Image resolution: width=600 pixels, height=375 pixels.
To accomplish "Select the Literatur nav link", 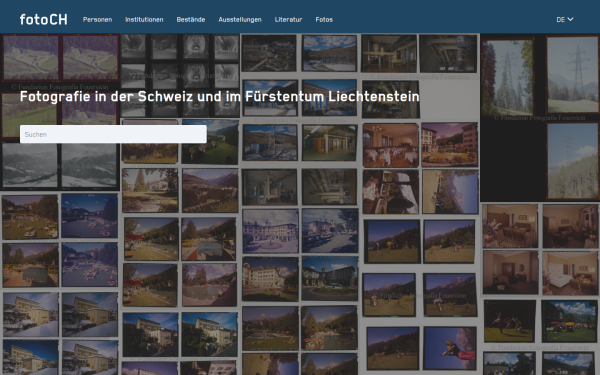I will pyautogui.click(x=289, y=20).
